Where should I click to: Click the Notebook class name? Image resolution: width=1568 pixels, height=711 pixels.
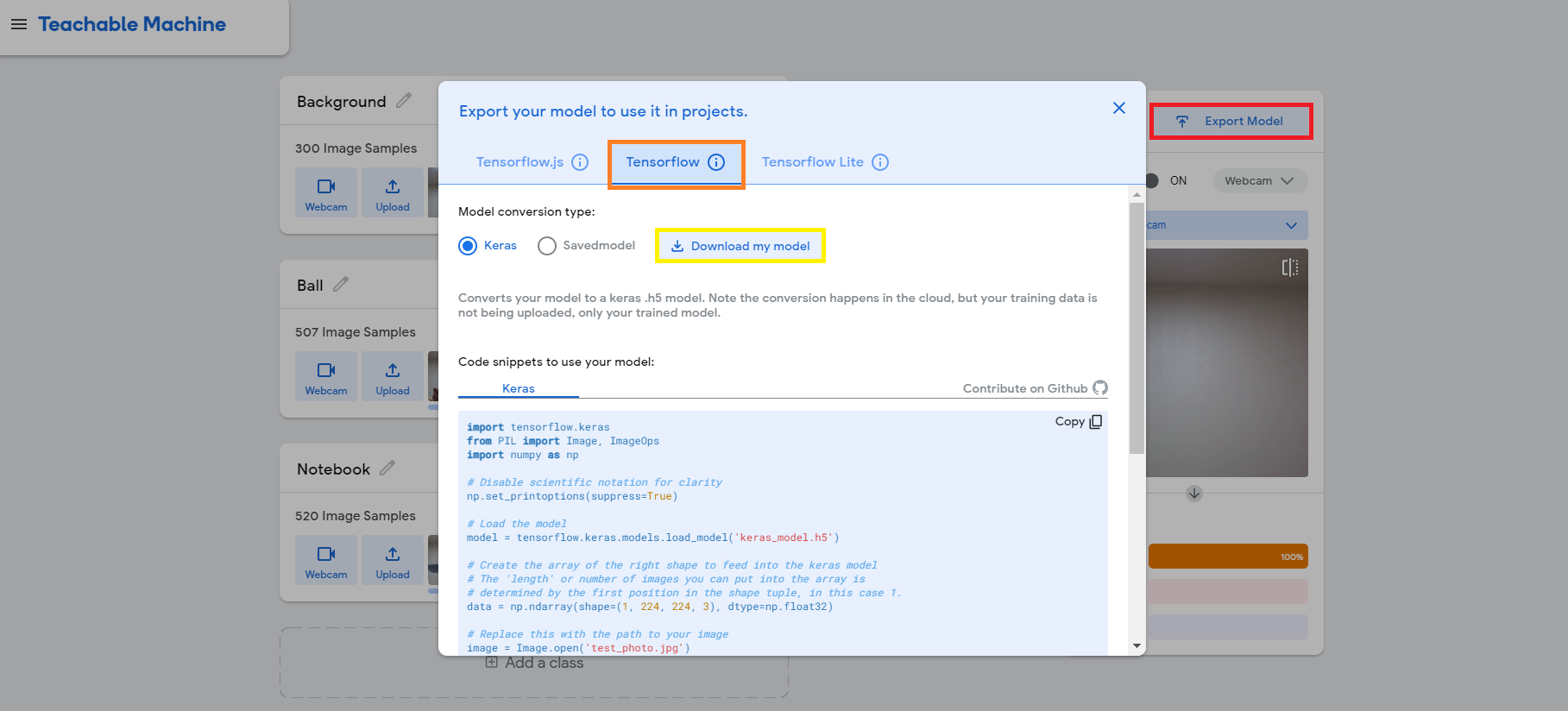point(333,469)
